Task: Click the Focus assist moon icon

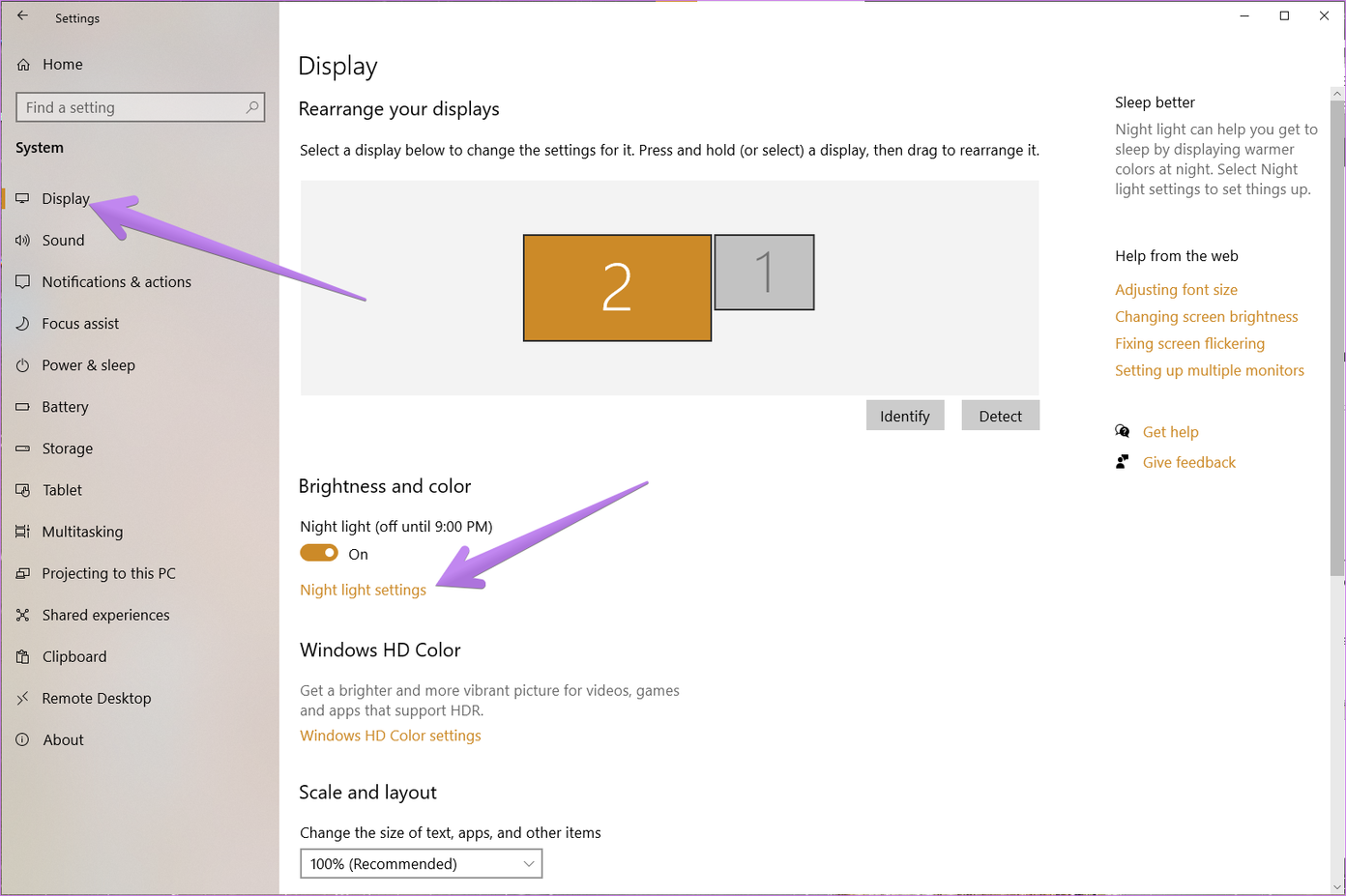Action: [x=22, y=323]
